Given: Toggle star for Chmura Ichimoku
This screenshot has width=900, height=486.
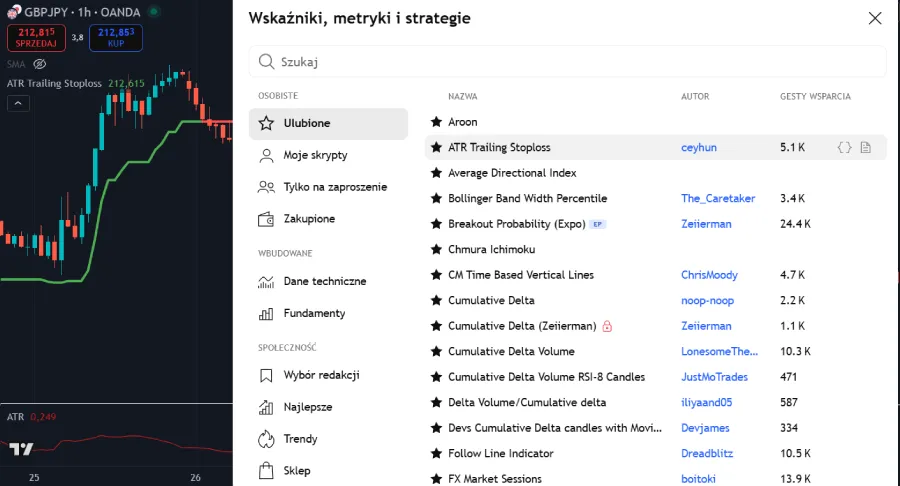Looking at the screenshot, I should [436, 249].
